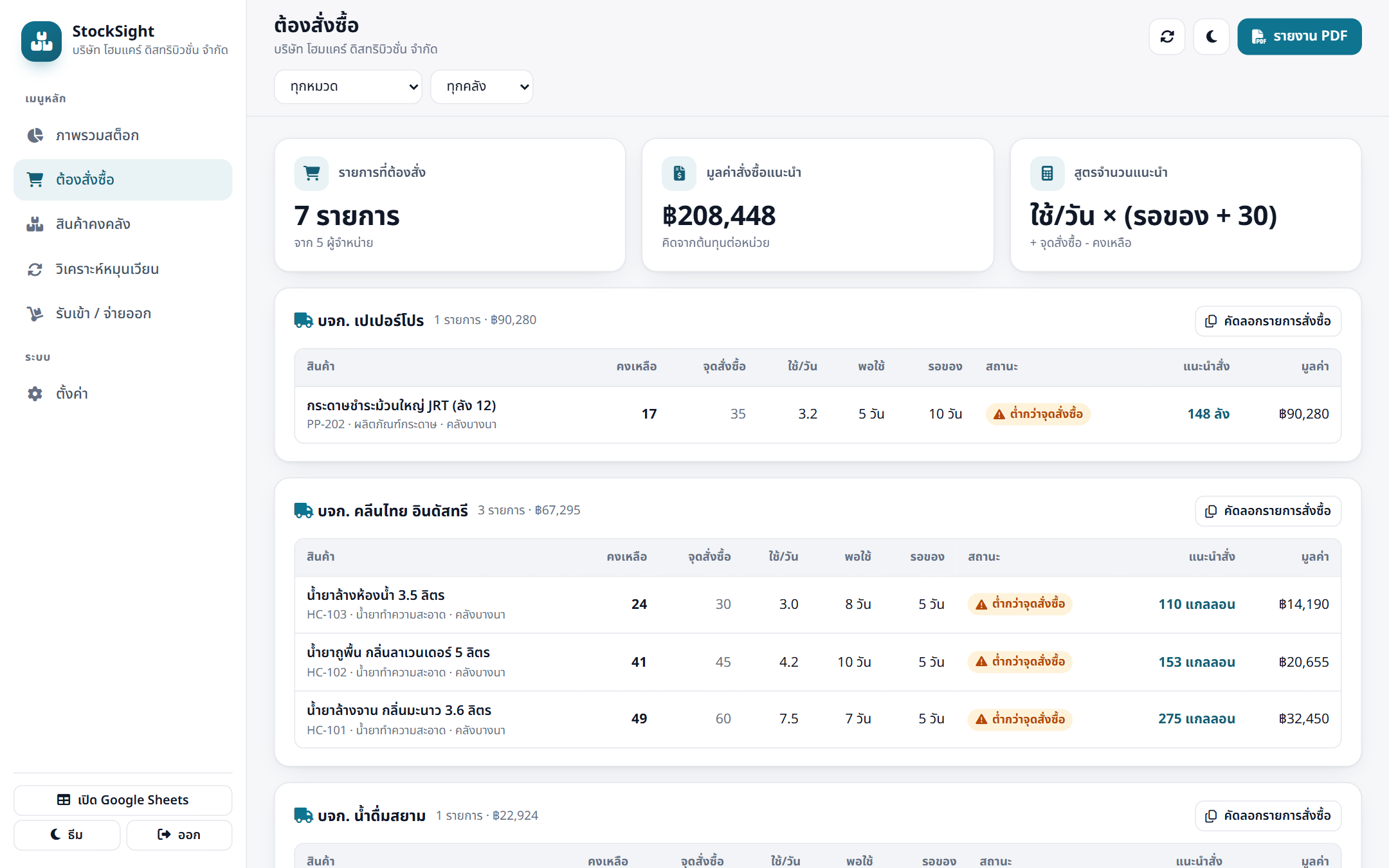Click the sync icon for วิเคราะห์หมุนเวียน
Image resolution: width=1389 pixels, height=868 pixels.
[x=35, y=269]
